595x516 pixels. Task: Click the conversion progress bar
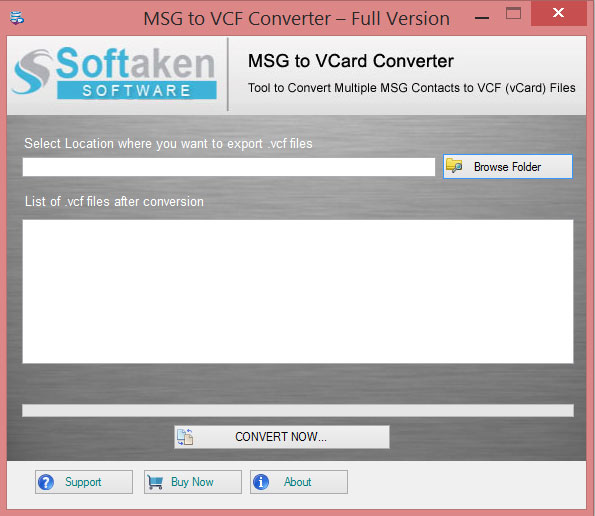298,411
